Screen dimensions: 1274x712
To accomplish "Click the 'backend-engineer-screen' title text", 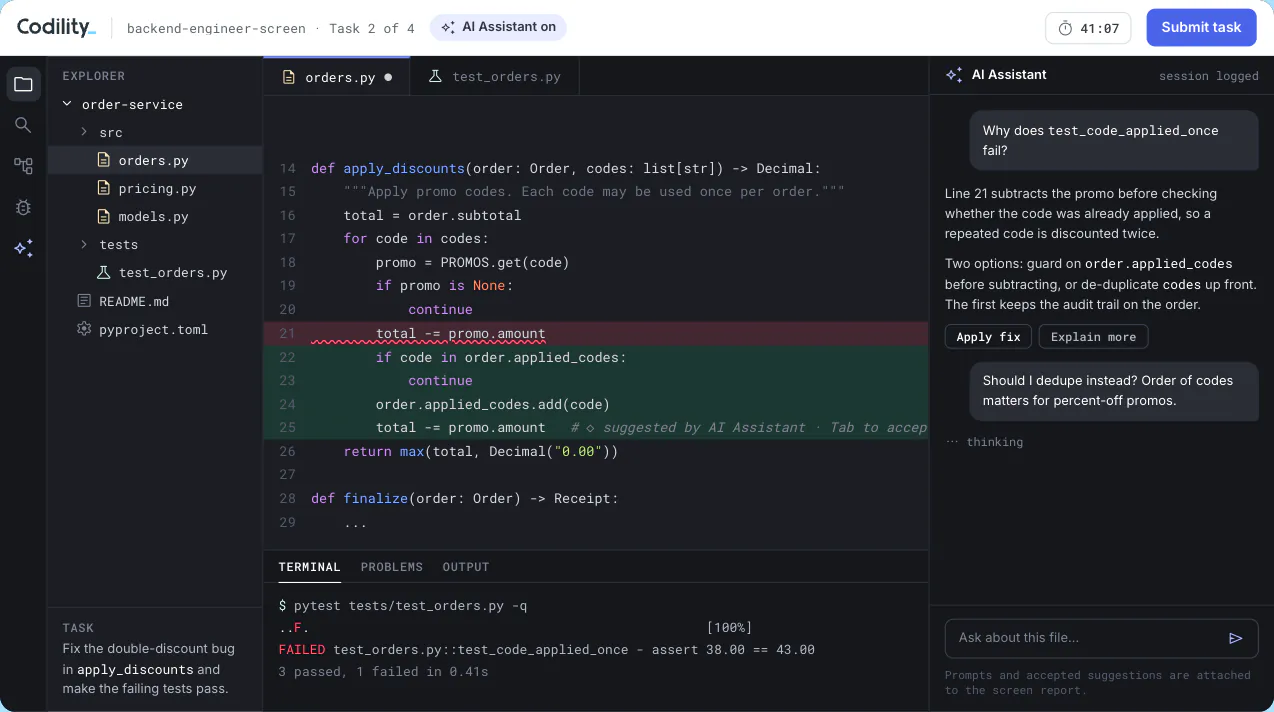I will [216, 28].
